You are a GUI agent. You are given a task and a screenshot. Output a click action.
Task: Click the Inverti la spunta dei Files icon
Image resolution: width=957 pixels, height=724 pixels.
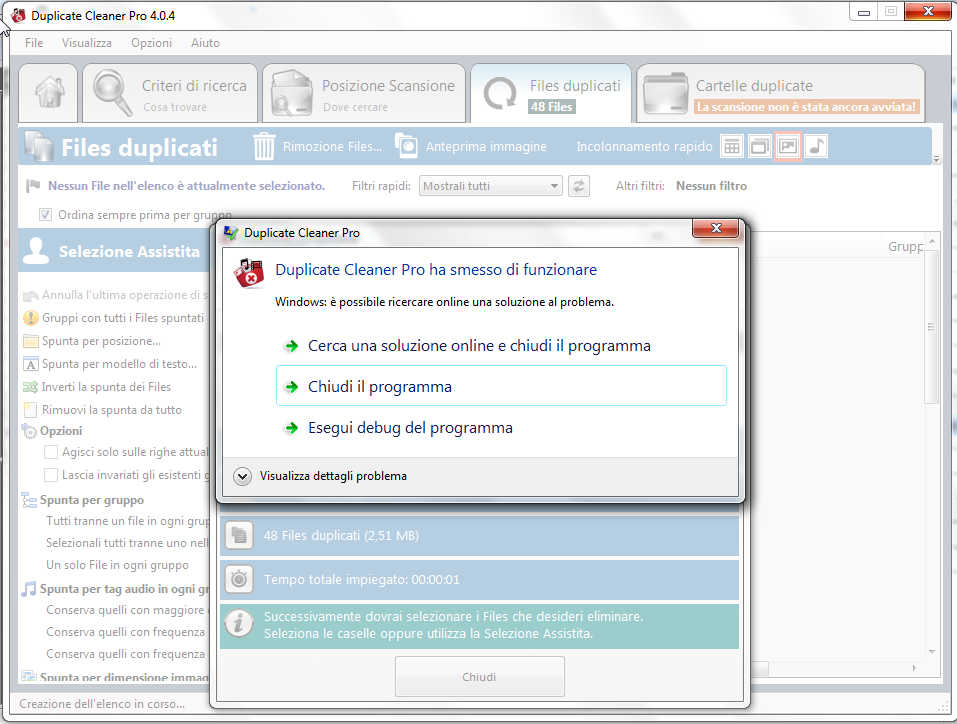31,387
